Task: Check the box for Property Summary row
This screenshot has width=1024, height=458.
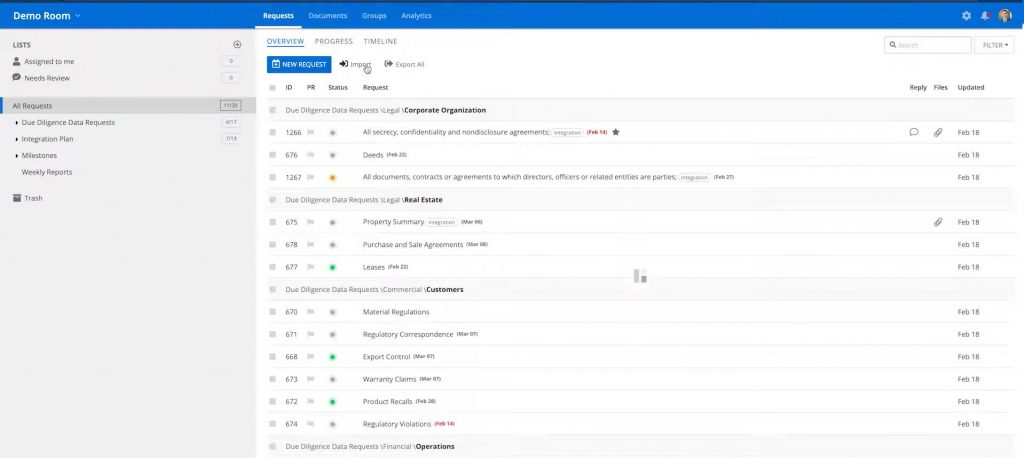Action: pos(272,222)
